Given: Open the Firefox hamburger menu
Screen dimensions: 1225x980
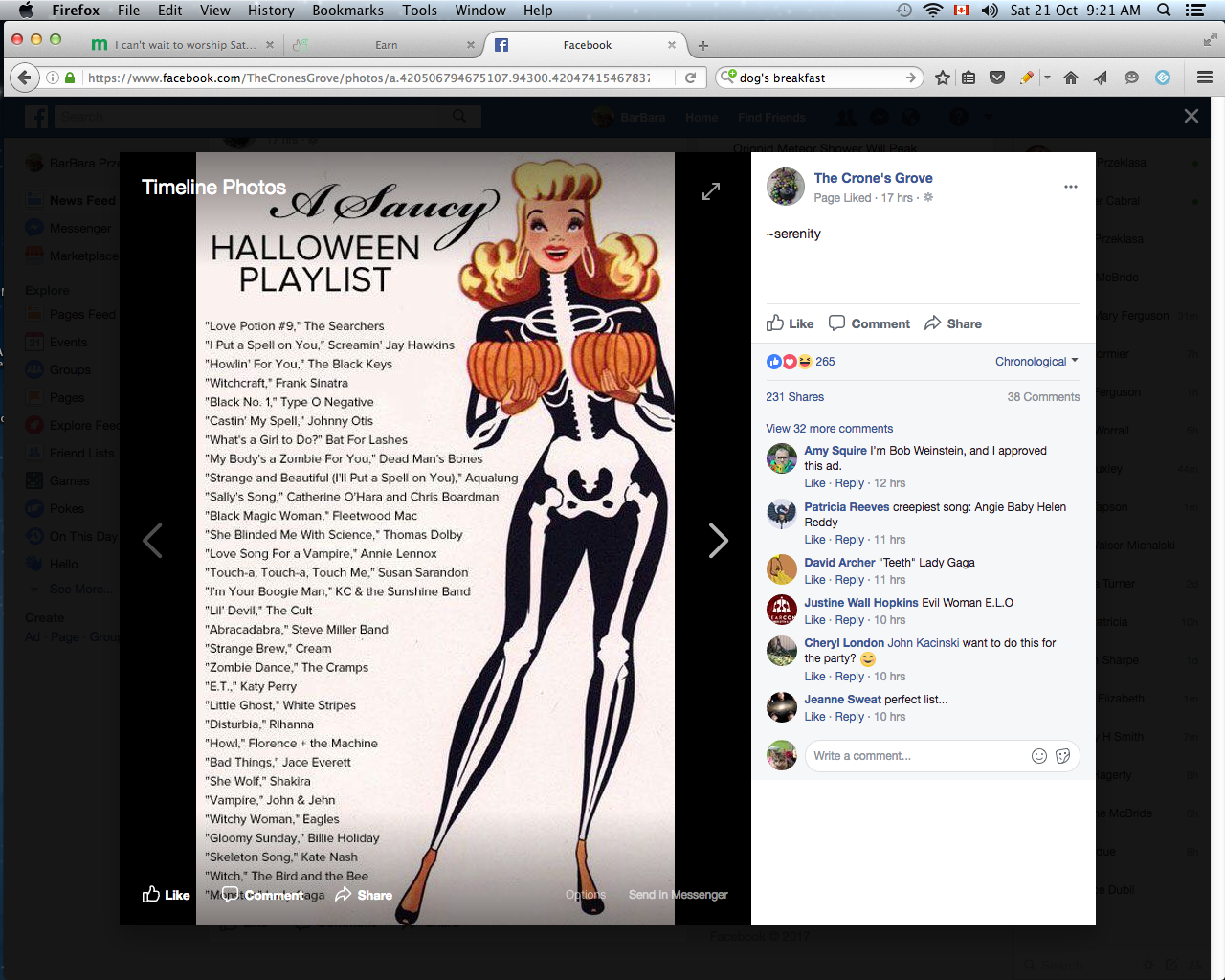Looking at the screenshot, I should (x=1205, y=78).
